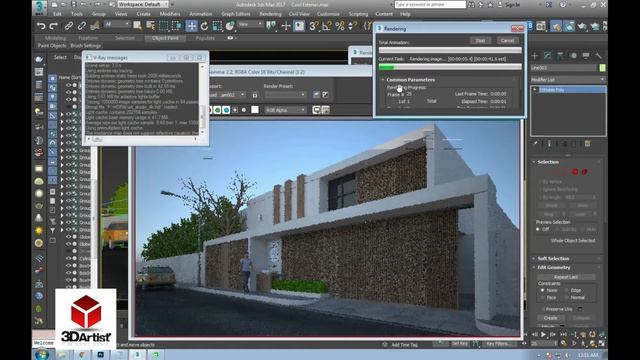This screenshot has height=360, width=640.
Task: Open the Rendering menu
Action: pos(270,14)
